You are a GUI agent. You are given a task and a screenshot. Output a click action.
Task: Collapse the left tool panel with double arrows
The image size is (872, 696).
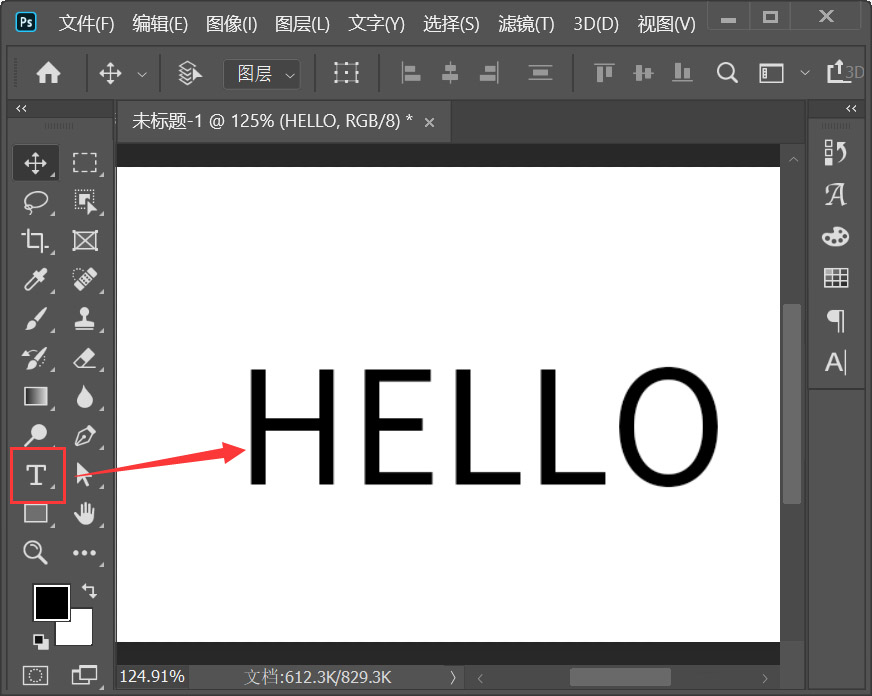coord(20,108)
